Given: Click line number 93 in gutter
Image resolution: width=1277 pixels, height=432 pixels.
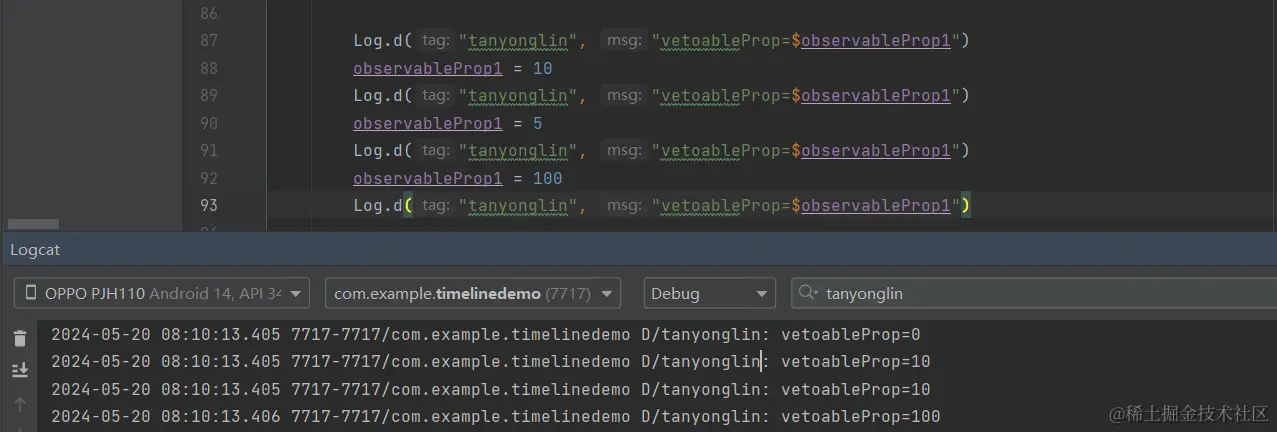Looking at the screenshot, I should (208, 205).
